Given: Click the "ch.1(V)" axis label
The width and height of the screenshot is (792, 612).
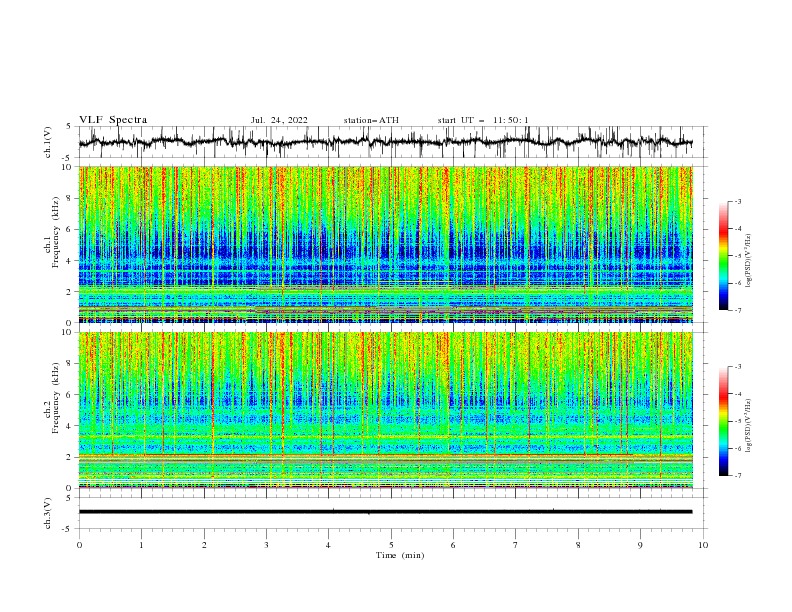Looking at the screenshot, I should pos(48,142).
